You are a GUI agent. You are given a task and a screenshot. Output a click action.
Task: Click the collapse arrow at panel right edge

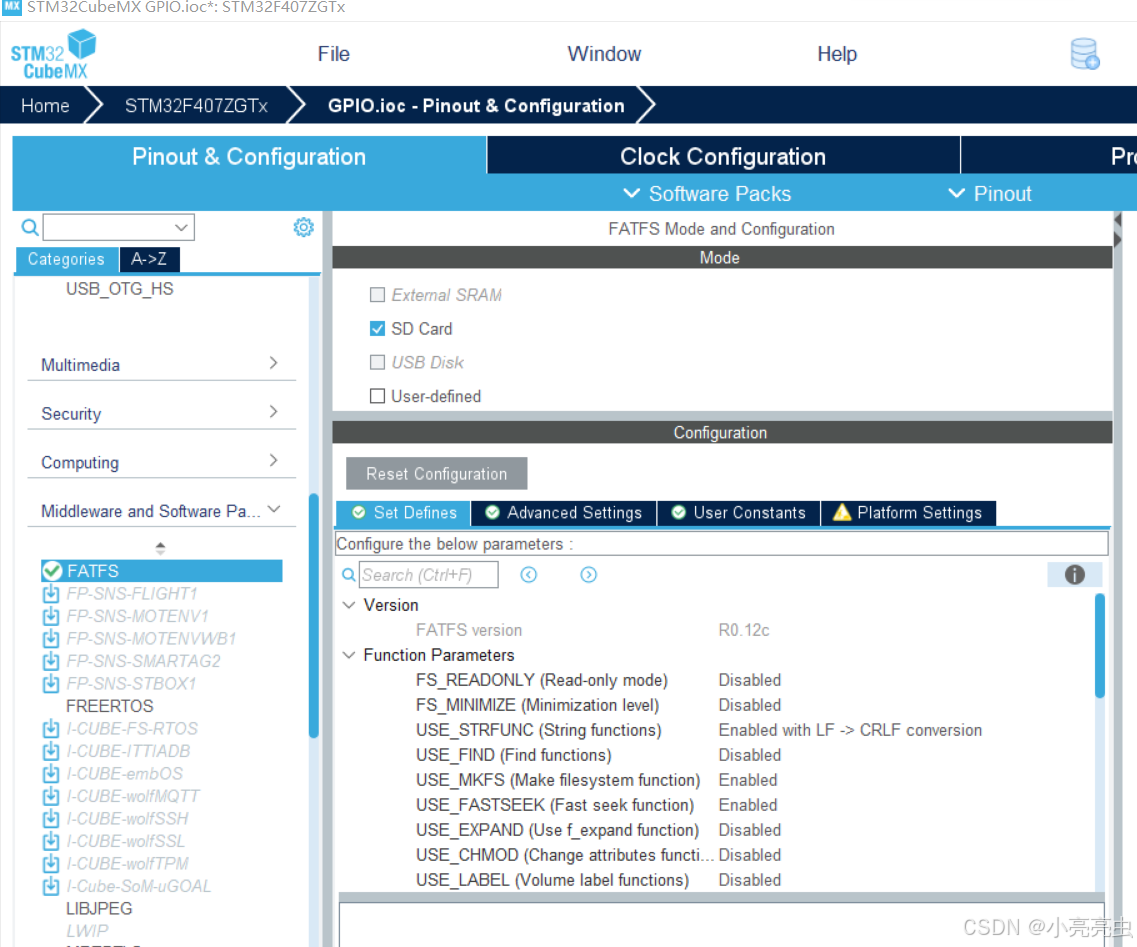point(1117,220)
